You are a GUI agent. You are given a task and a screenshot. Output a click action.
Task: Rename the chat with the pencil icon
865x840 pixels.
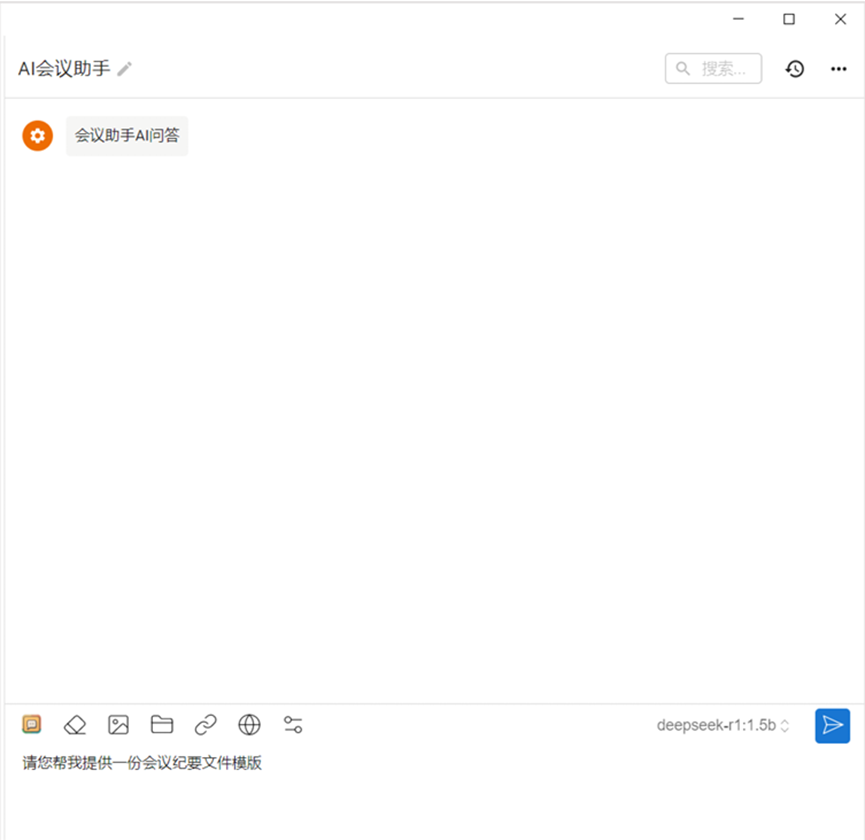(124, 68)
